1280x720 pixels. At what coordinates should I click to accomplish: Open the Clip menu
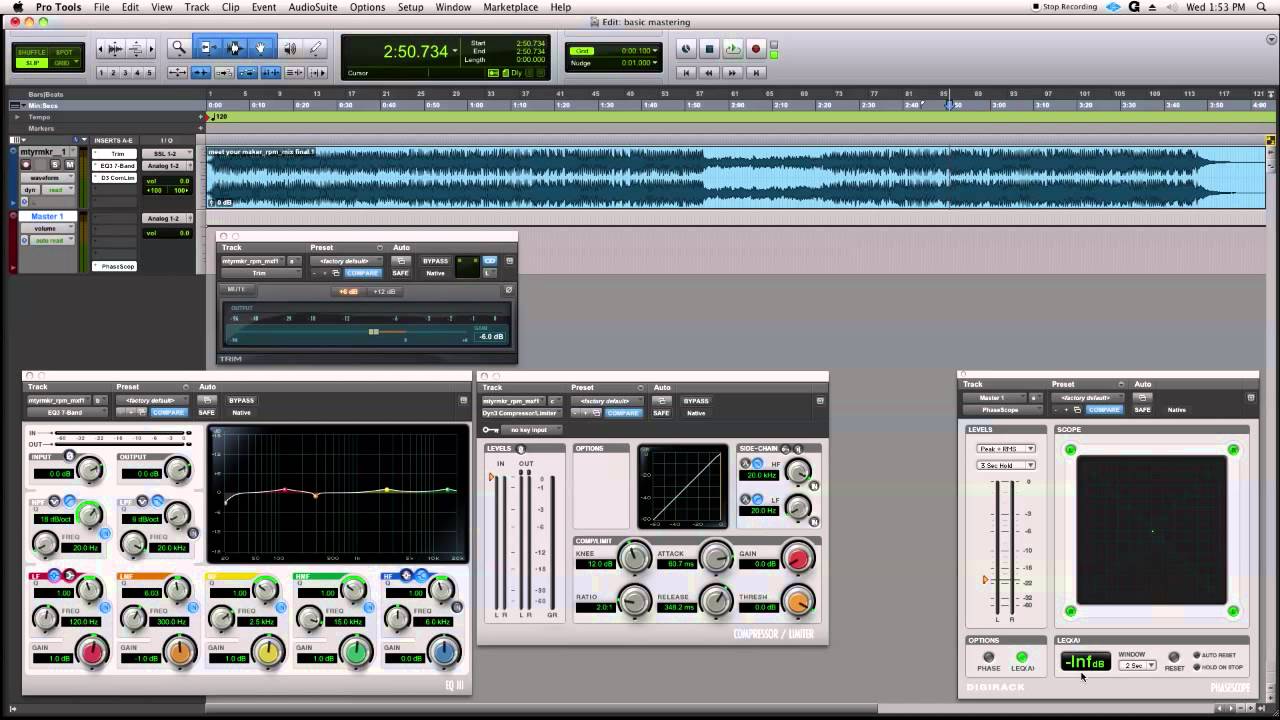pyautogui.click(x=231, y=7)
